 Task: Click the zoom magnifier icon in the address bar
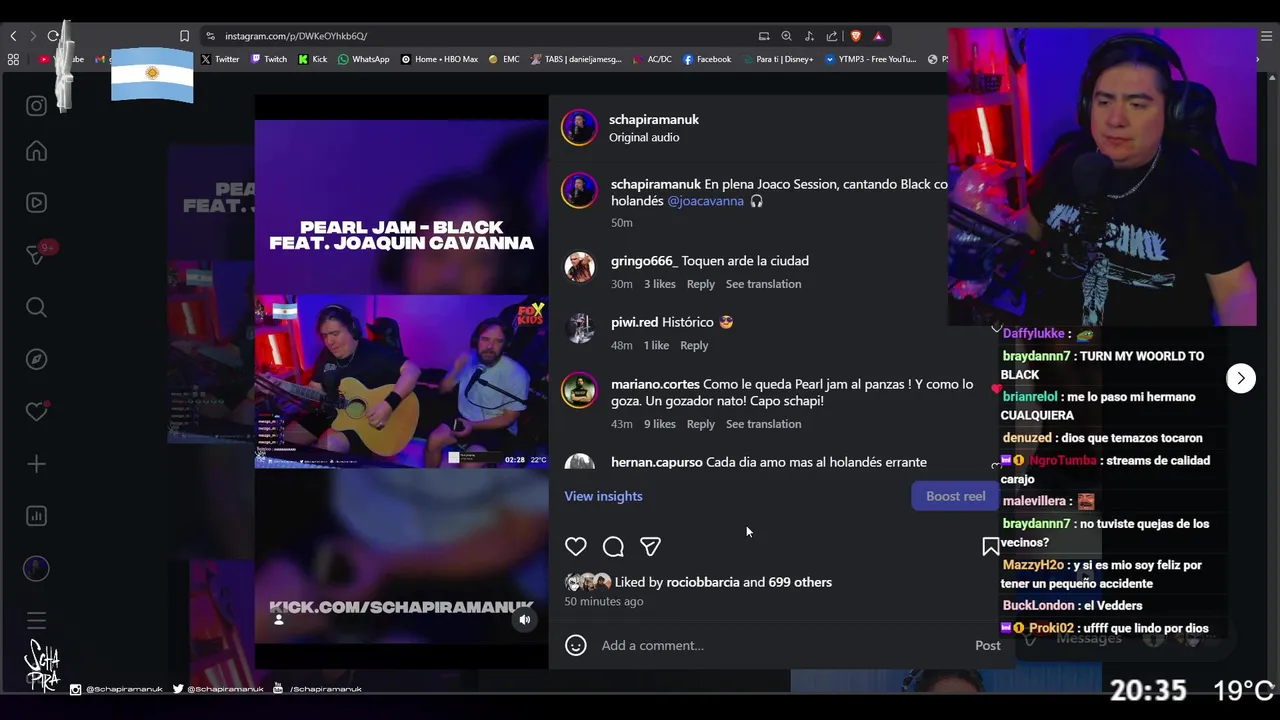click(x=786, y=36)
